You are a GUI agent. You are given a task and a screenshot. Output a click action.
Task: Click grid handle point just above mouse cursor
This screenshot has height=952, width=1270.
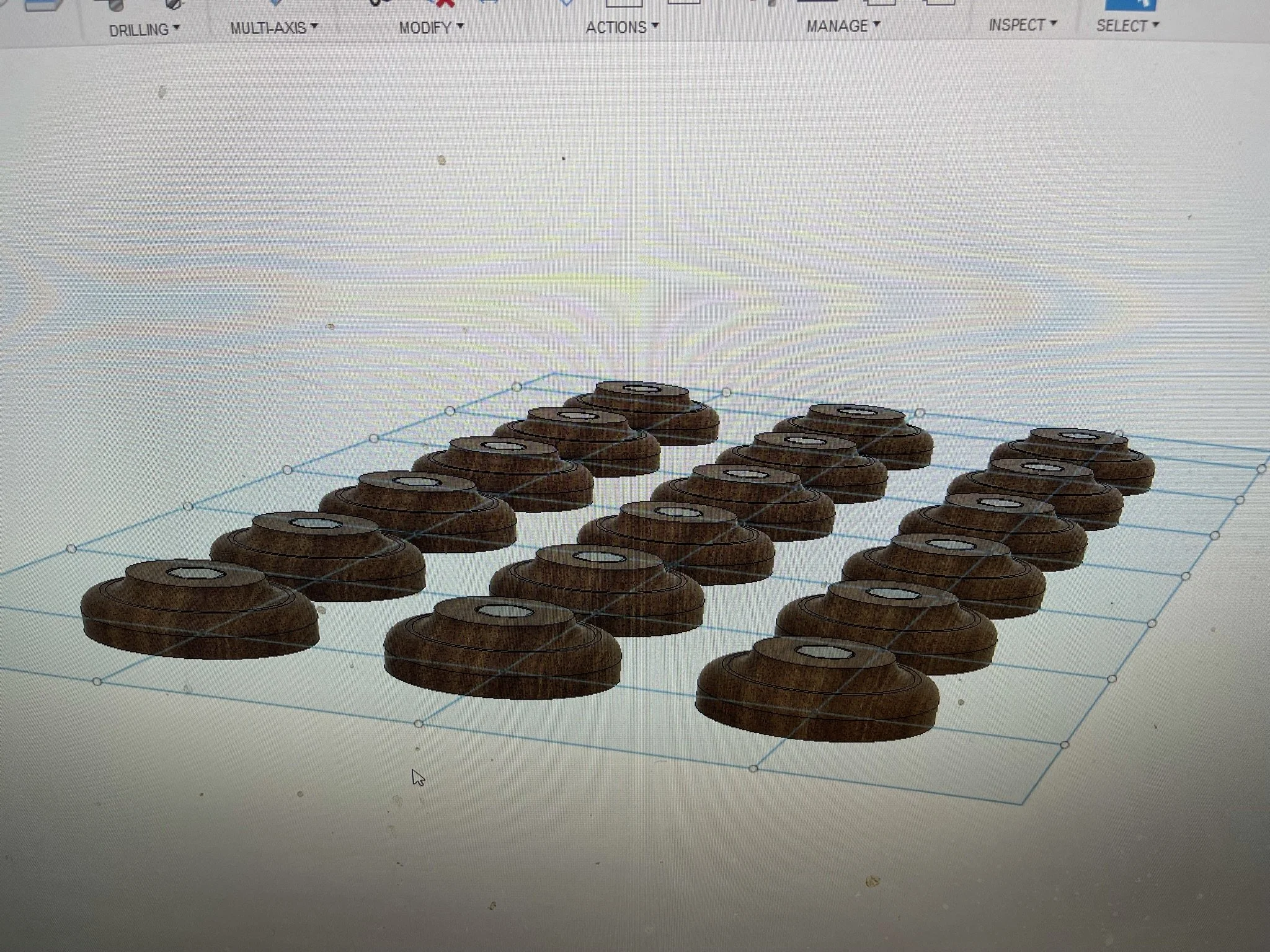point(419,724)
